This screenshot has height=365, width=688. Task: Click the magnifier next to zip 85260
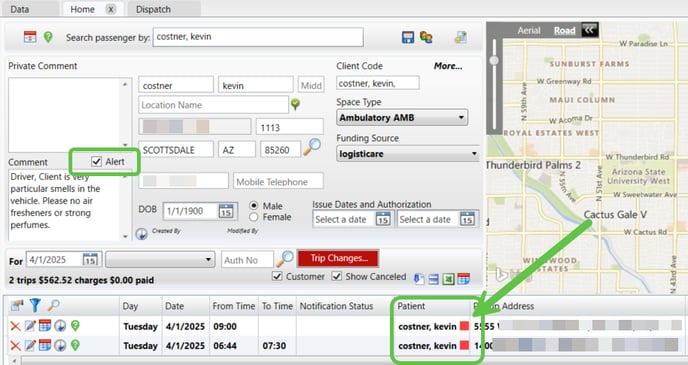coord(312,147)
